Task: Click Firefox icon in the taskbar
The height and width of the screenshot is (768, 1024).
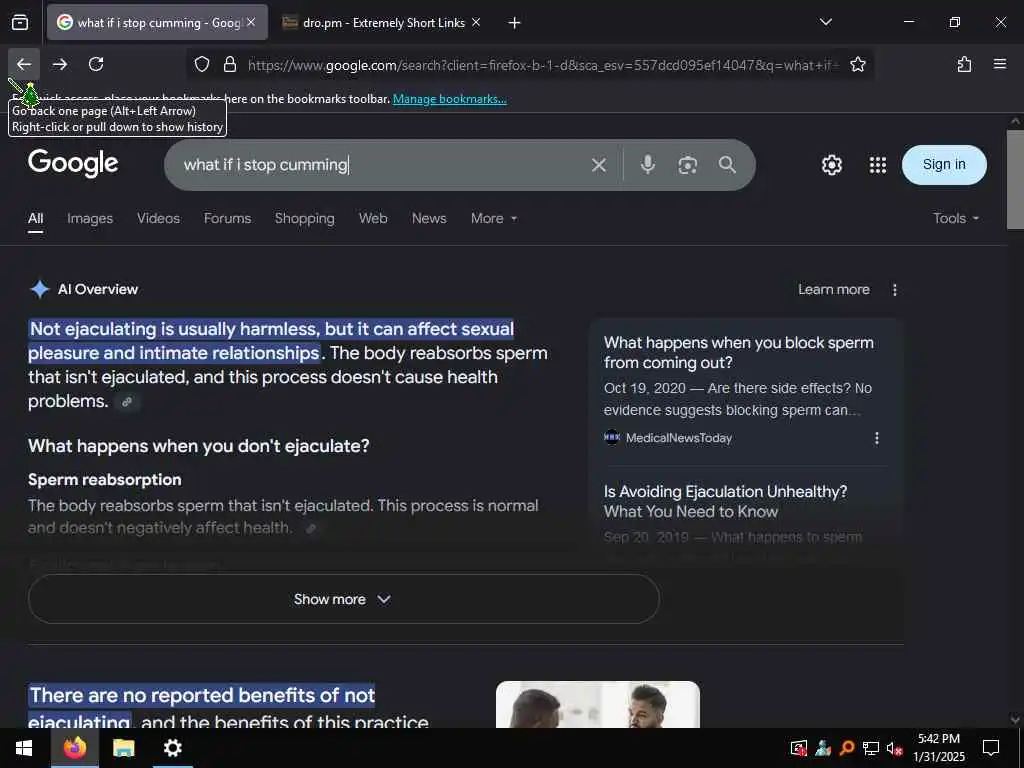Action: [x=75, y=748]
